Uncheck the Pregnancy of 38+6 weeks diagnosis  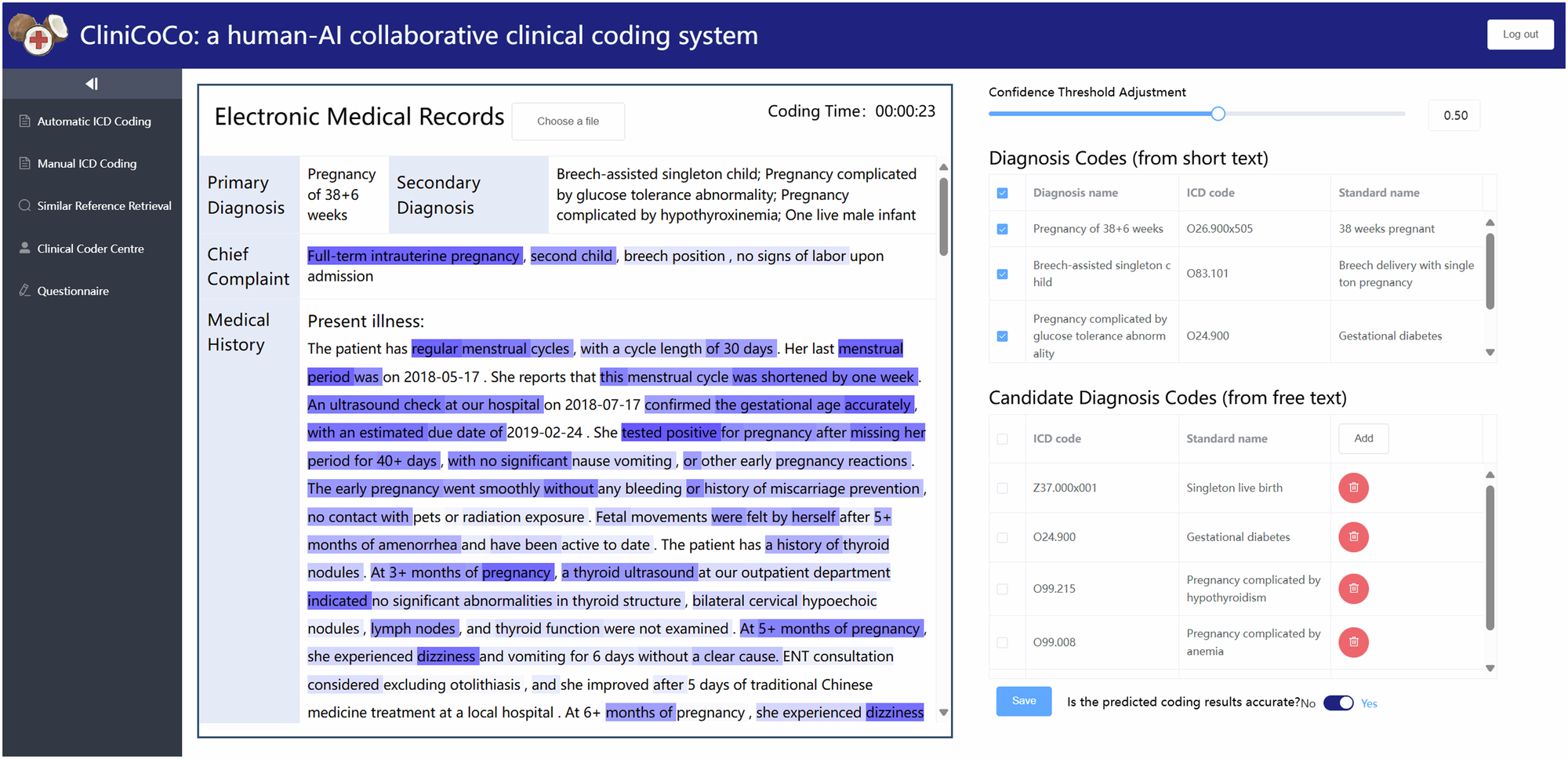(1002, 229)
